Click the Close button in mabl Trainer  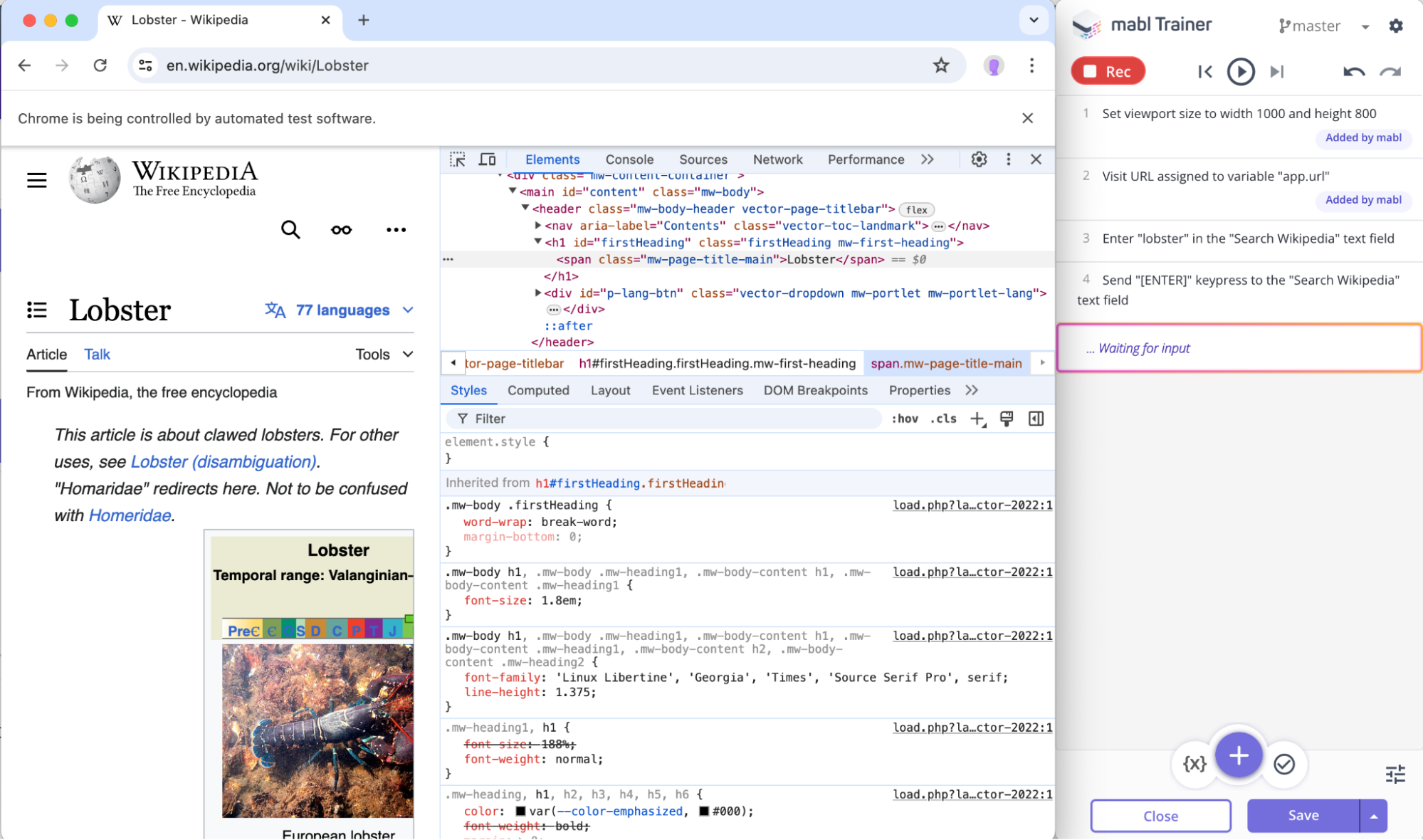[x=1160, y=816]
